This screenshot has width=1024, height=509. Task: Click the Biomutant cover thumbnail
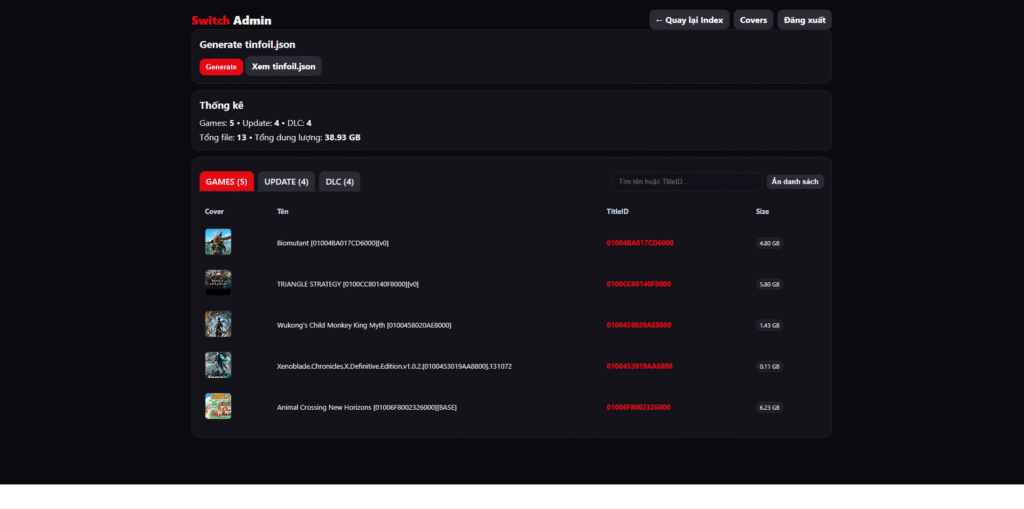click(x=218, y=242)
